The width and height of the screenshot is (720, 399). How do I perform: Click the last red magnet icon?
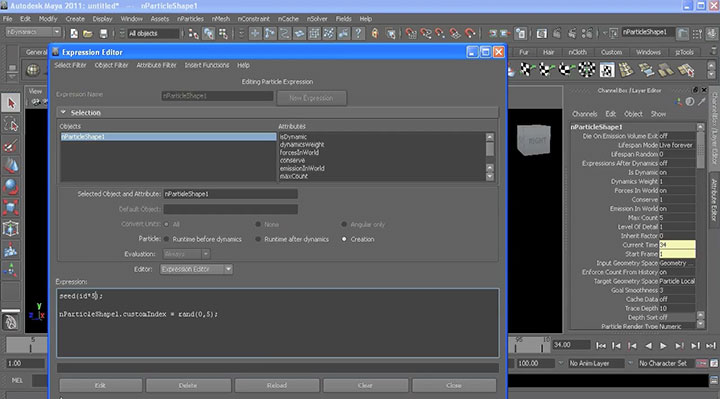pyautogui.click(x=470, y=34)
